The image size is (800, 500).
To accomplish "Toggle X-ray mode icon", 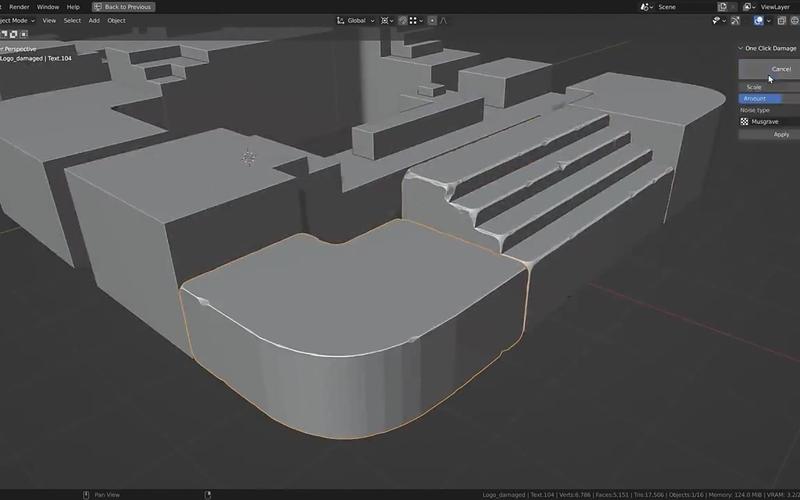I will tap(781, 20).
